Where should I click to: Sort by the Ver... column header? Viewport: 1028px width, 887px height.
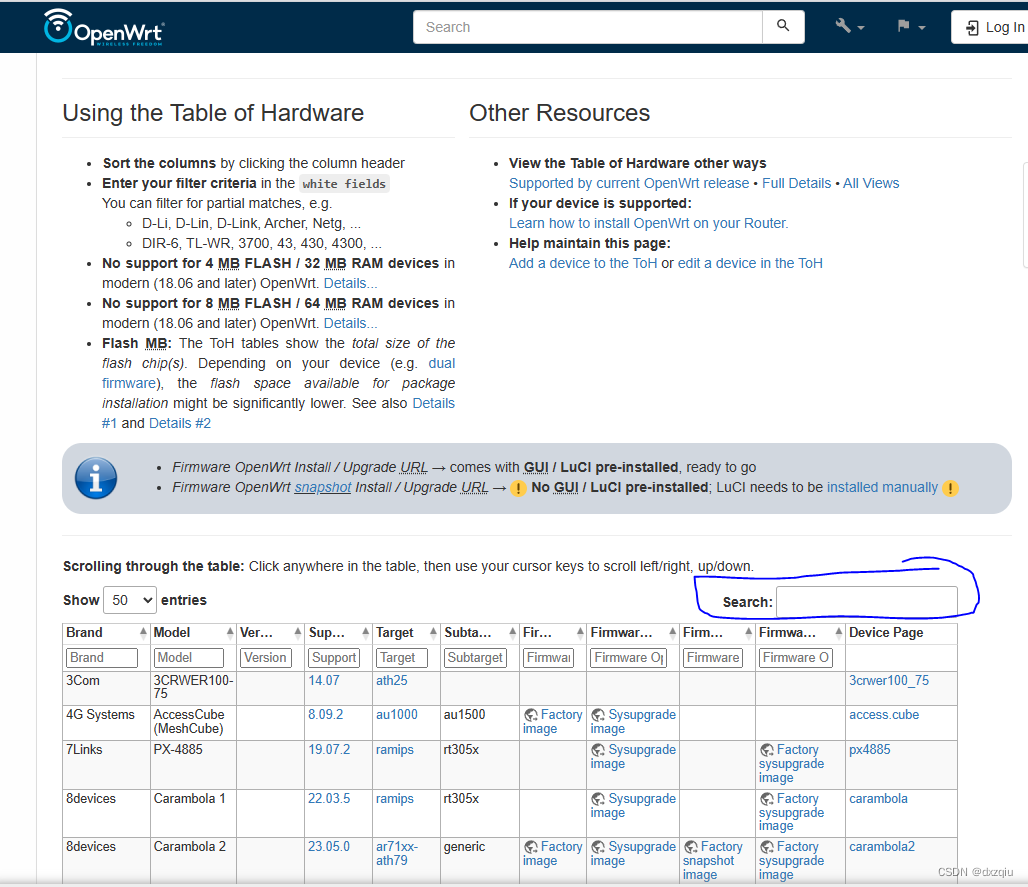[x=270, y=633]
